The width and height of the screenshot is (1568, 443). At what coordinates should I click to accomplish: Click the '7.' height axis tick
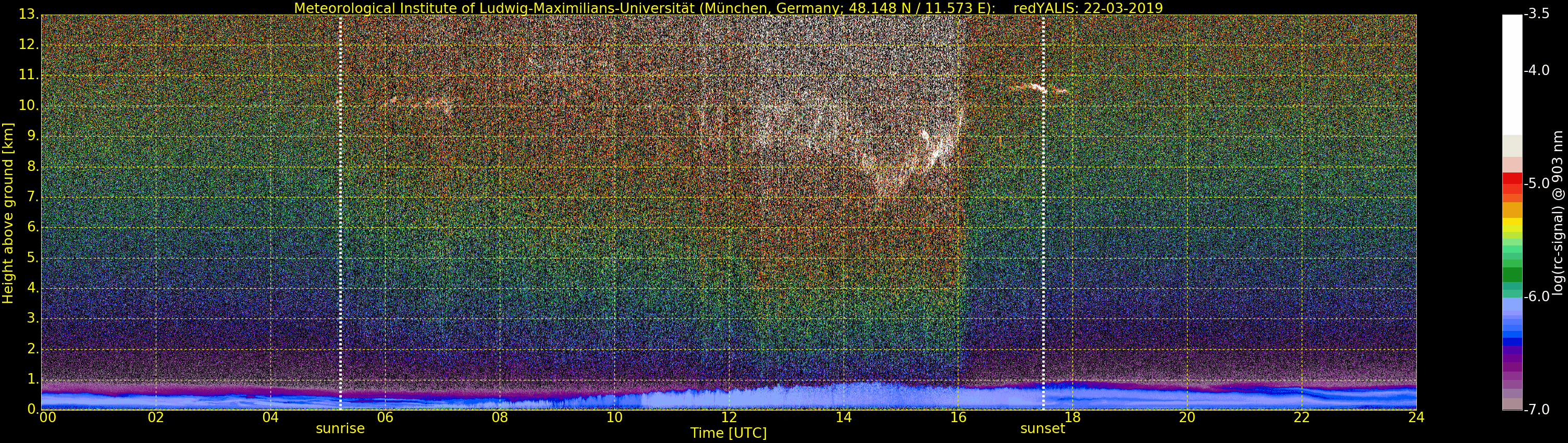coord(33,196)
